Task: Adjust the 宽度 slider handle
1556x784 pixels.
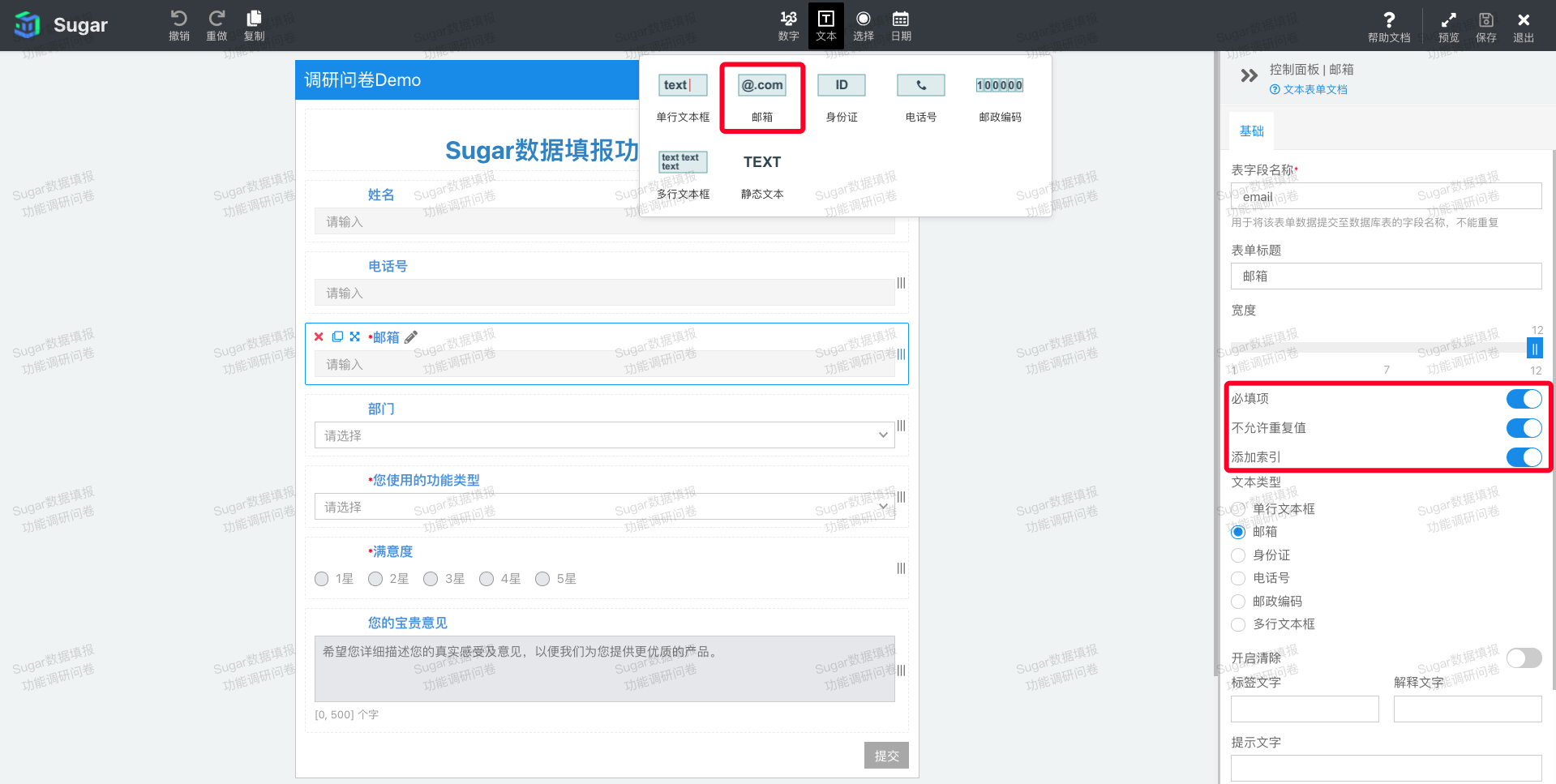Action: (x=1534, y=349)
